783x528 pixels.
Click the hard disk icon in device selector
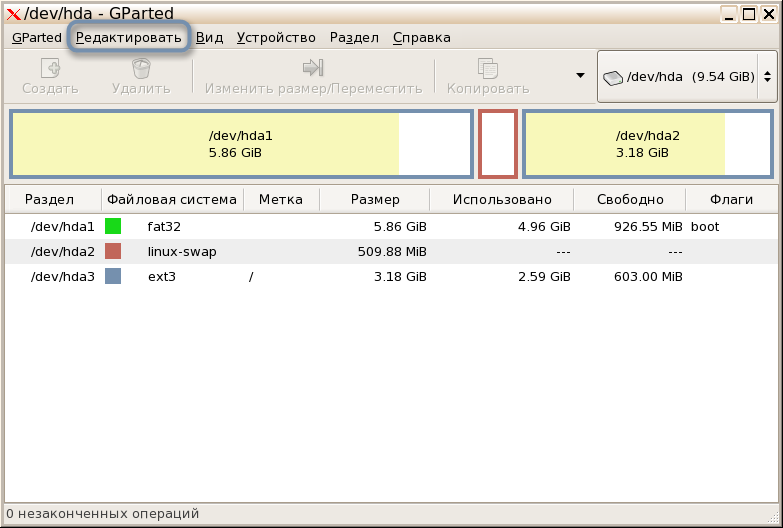(x=612, y=77)
